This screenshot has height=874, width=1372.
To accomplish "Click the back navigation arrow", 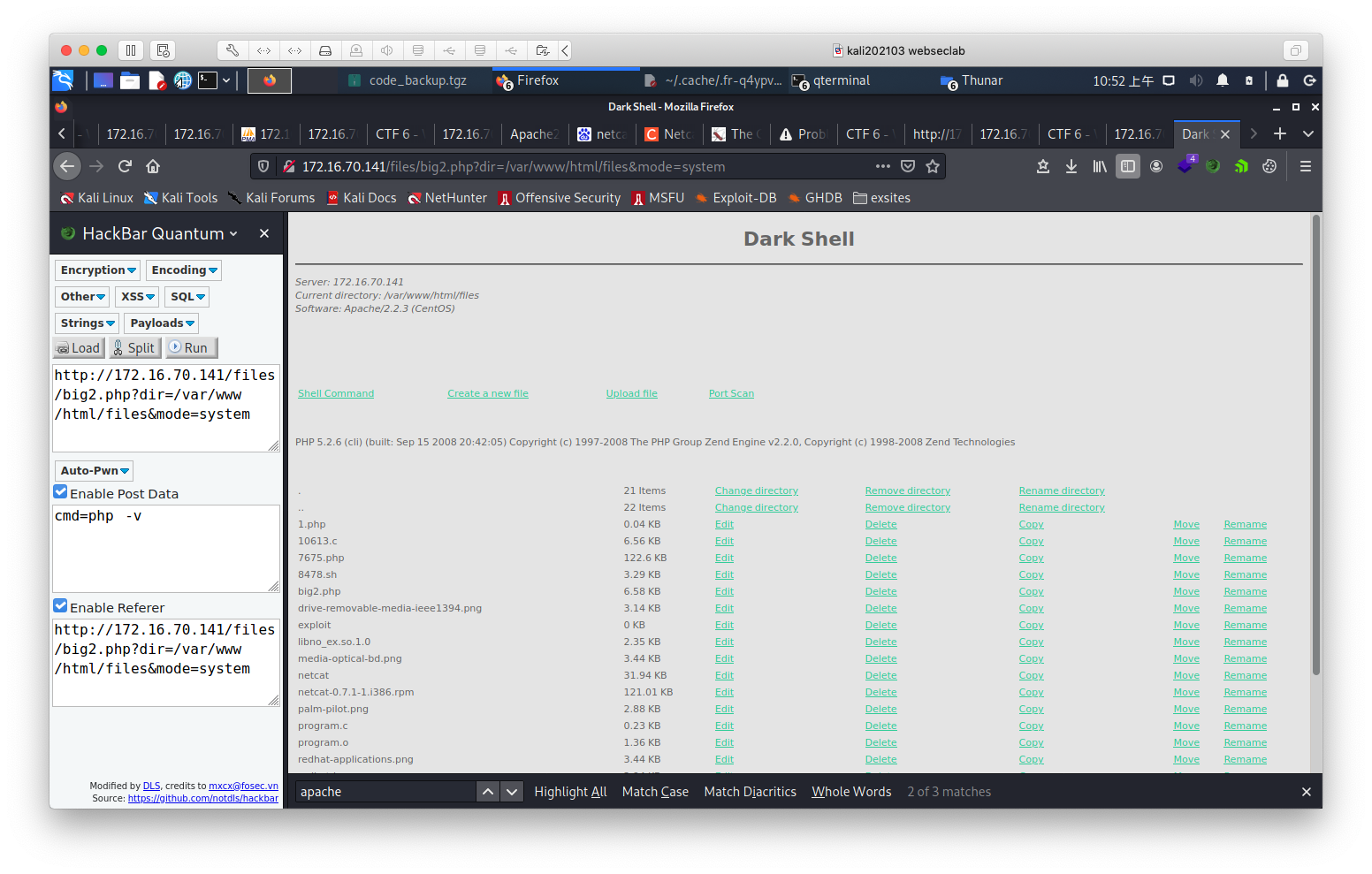I will pos(67,166).
